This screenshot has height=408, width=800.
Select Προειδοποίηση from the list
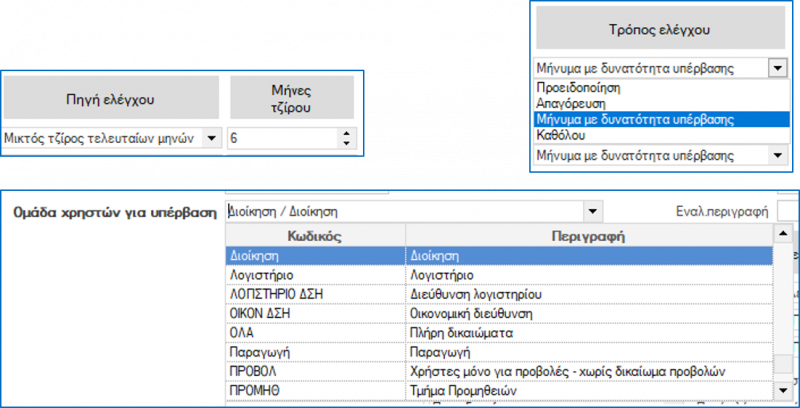662,88
